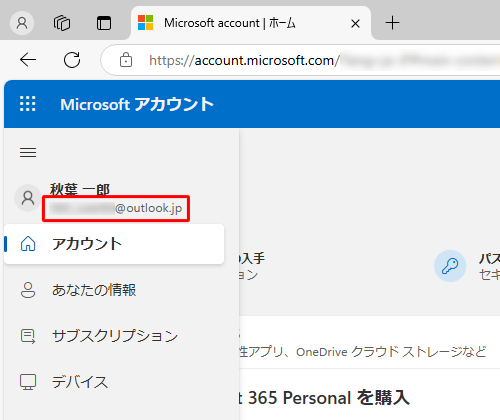Collapse the sidebar with hamburger icon
500x420 pixels.
click(x=28, y=152)
